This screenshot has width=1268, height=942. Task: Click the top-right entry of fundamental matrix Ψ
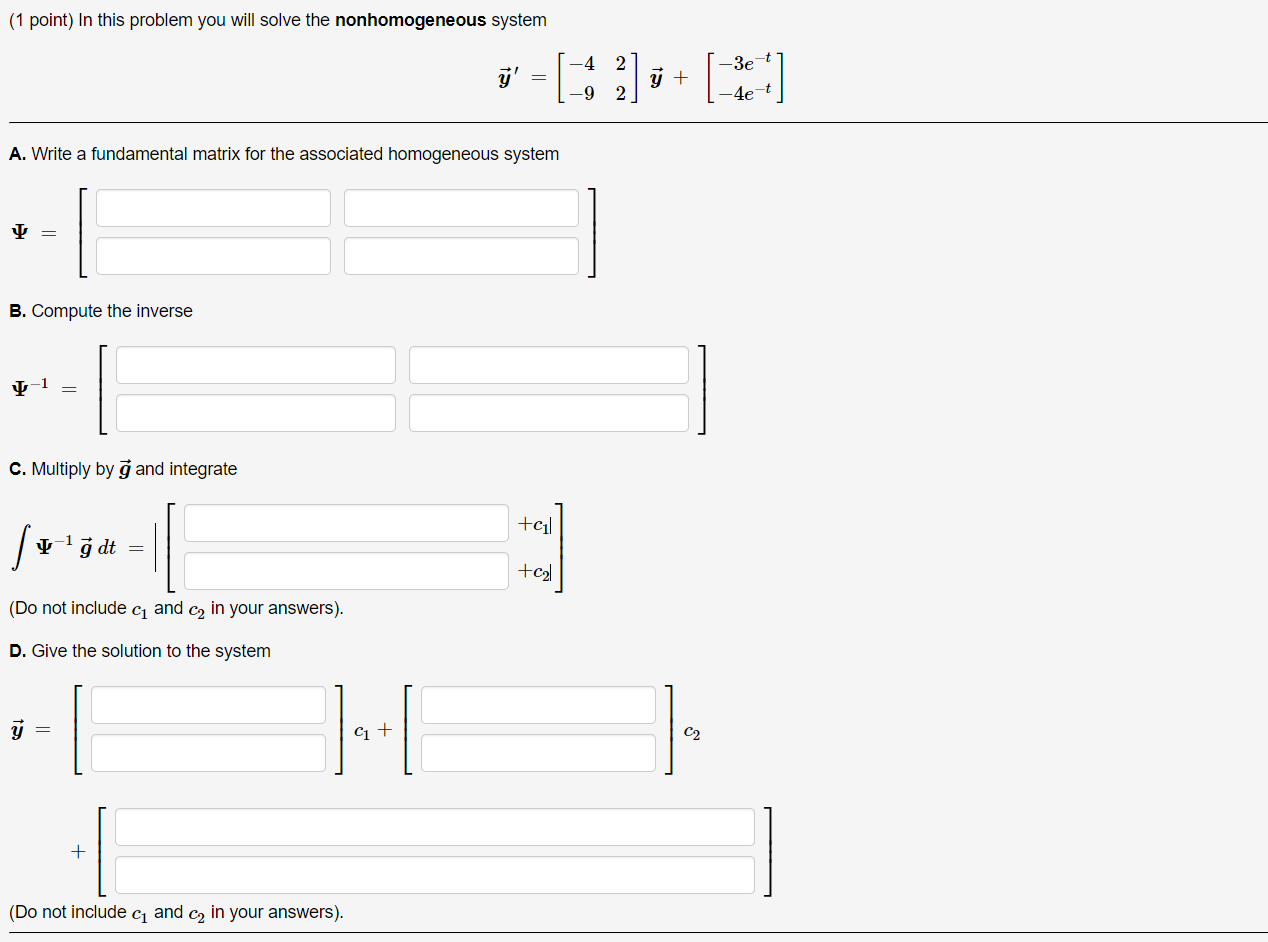coord(460,207)
